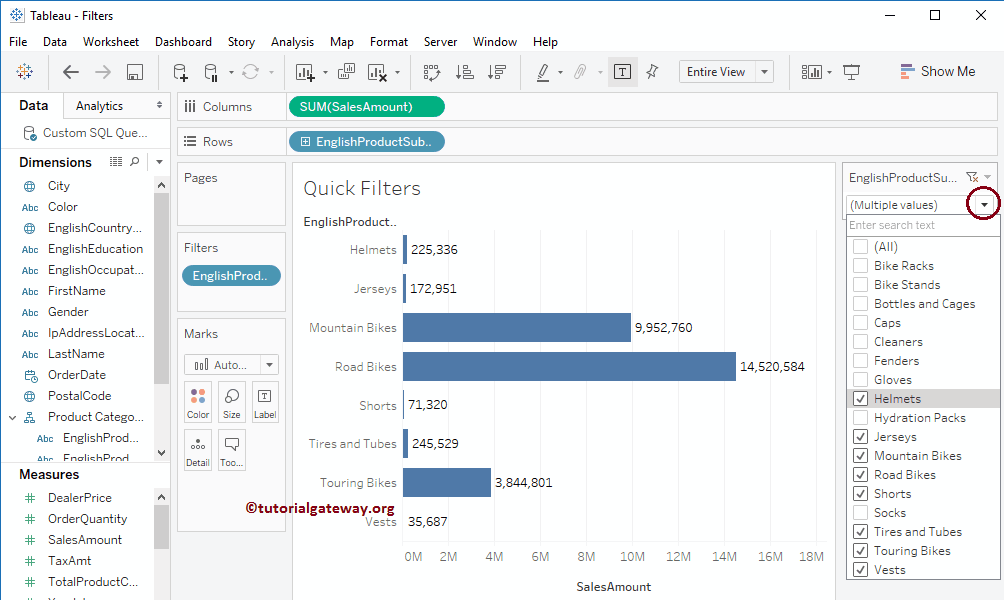Open the Label mark card
1004x600 pixels.
coord(265,402)
